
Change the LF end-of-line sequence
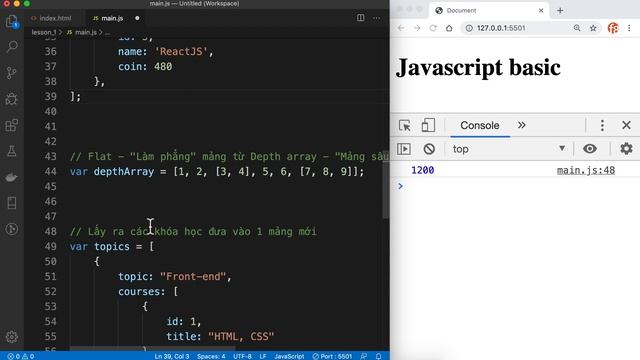pos(263,356)
